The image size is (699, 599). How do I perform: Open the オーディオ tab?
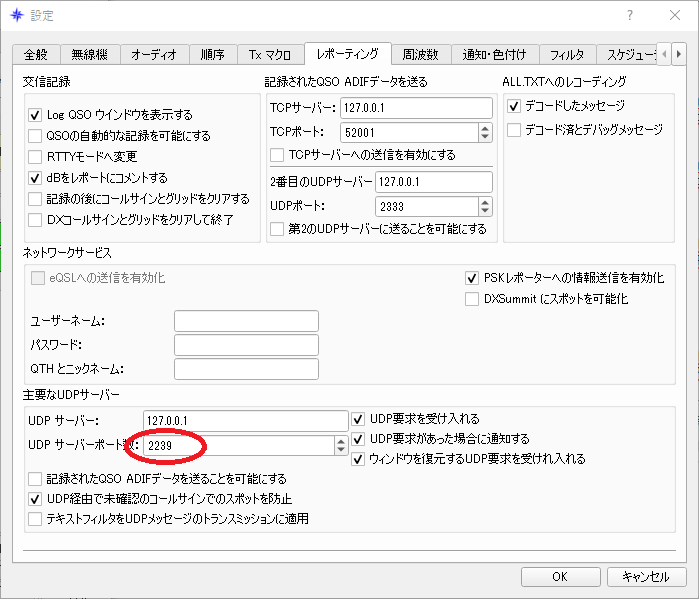(154, 55)
